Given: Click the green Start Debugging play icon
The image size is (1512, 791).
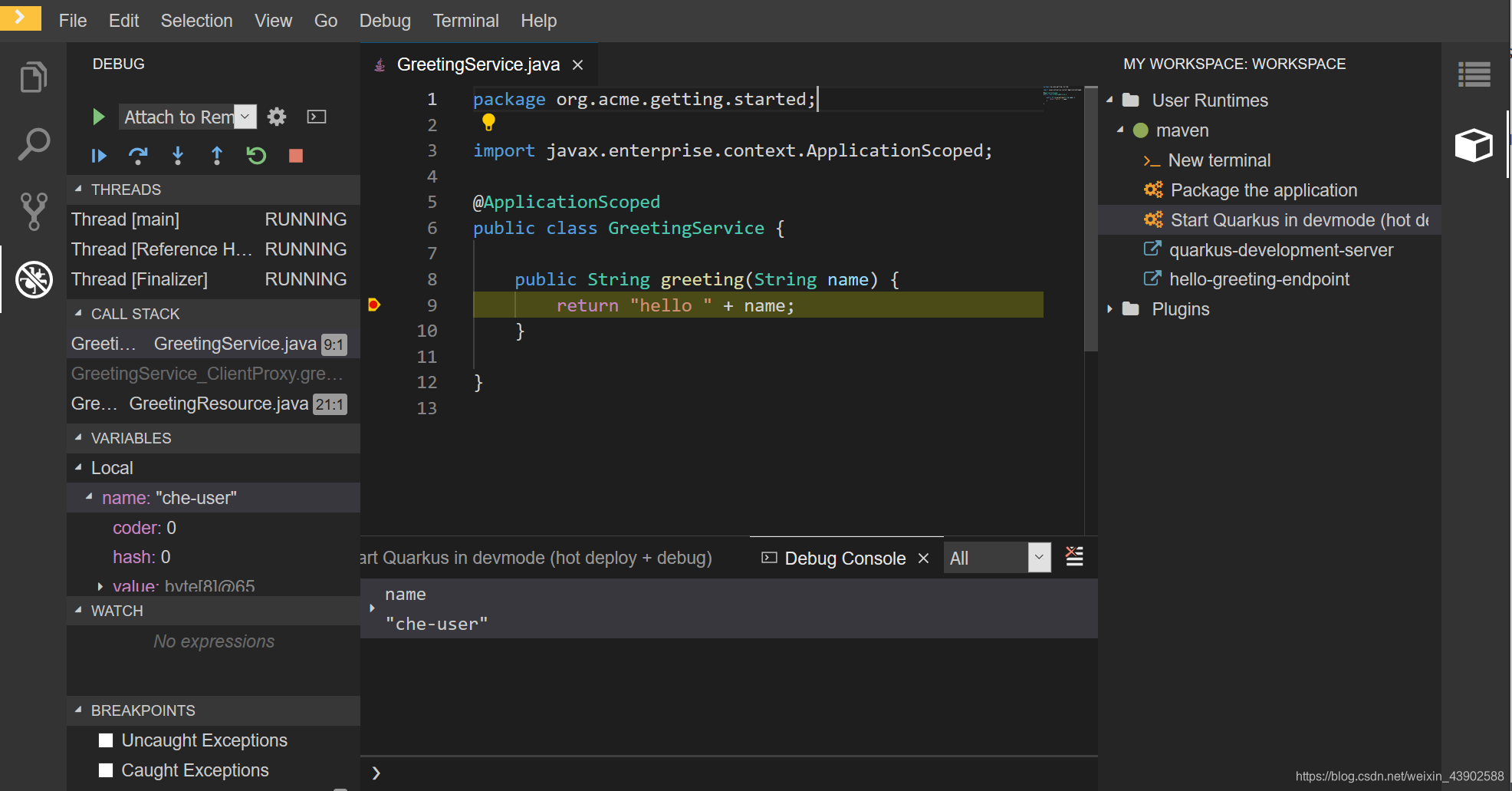Looking at the screenshot, I should pyautogui.click(x=98, y=117).
